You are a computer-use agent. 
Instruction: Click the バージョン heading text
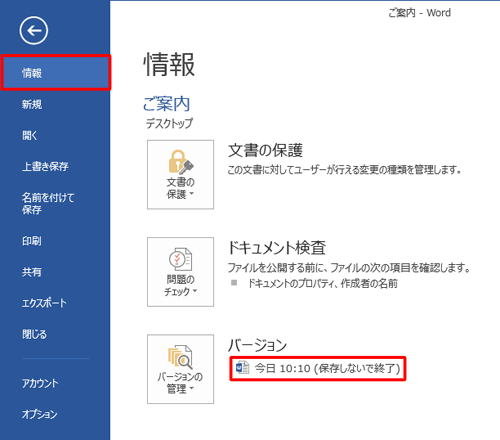[257, 345]
